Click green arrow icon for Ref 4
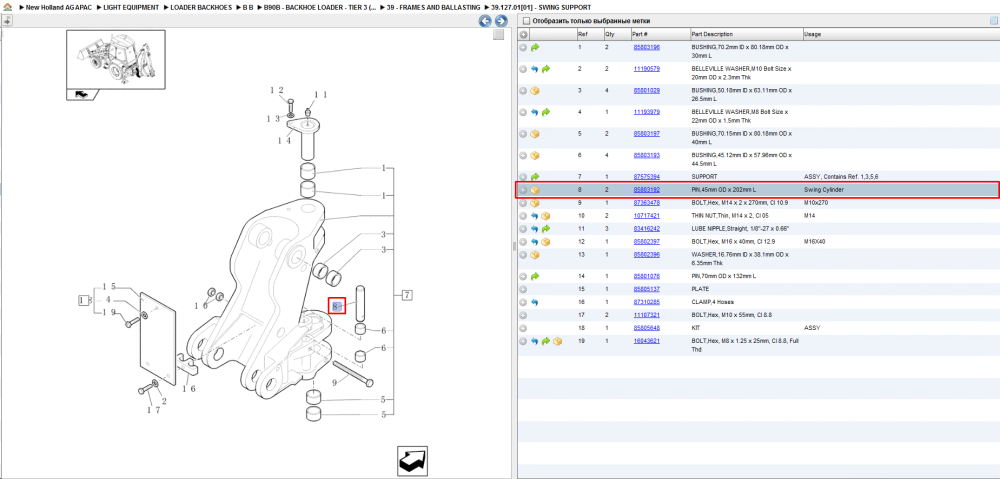This screenshot has height=479, width=1000. tap(546, 112)
